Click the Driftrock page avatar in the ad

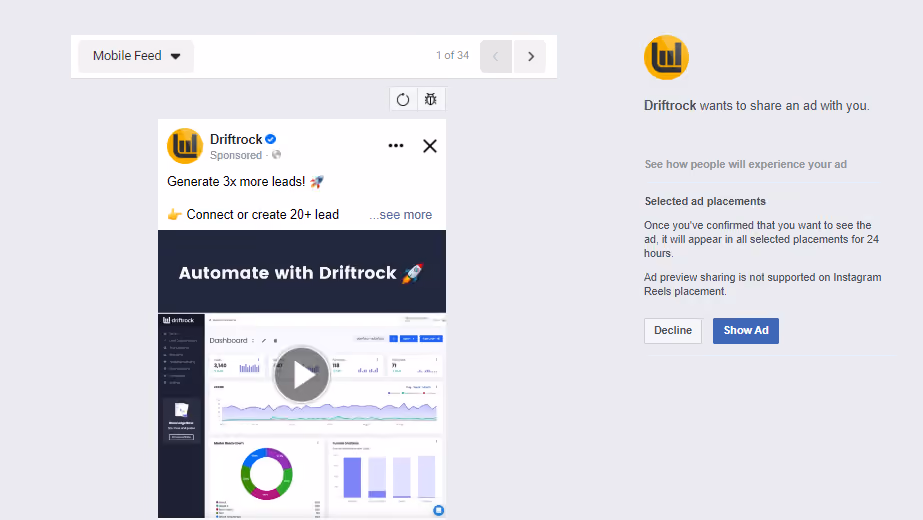click(x=185, y=145)
